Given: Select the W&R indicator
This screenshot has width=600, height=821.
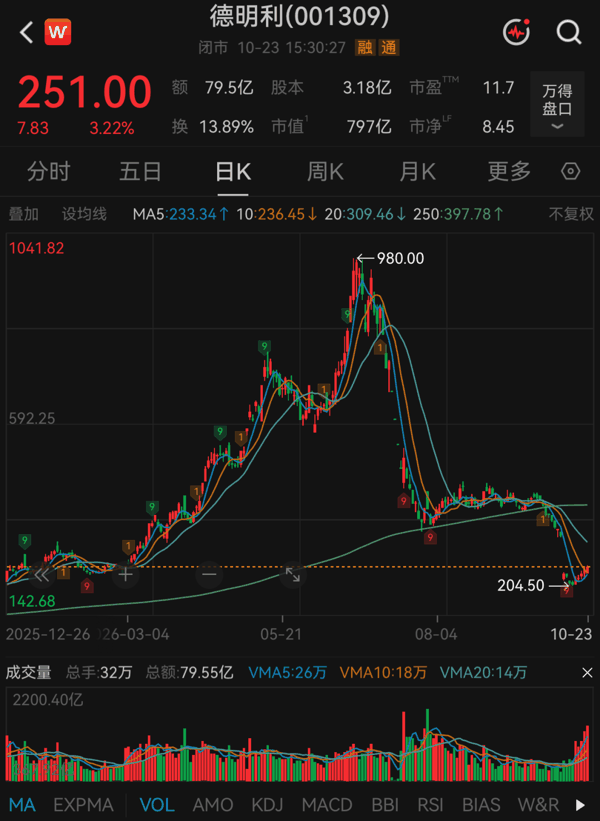Looking at the screenshot, I should [x=538, y=805].
